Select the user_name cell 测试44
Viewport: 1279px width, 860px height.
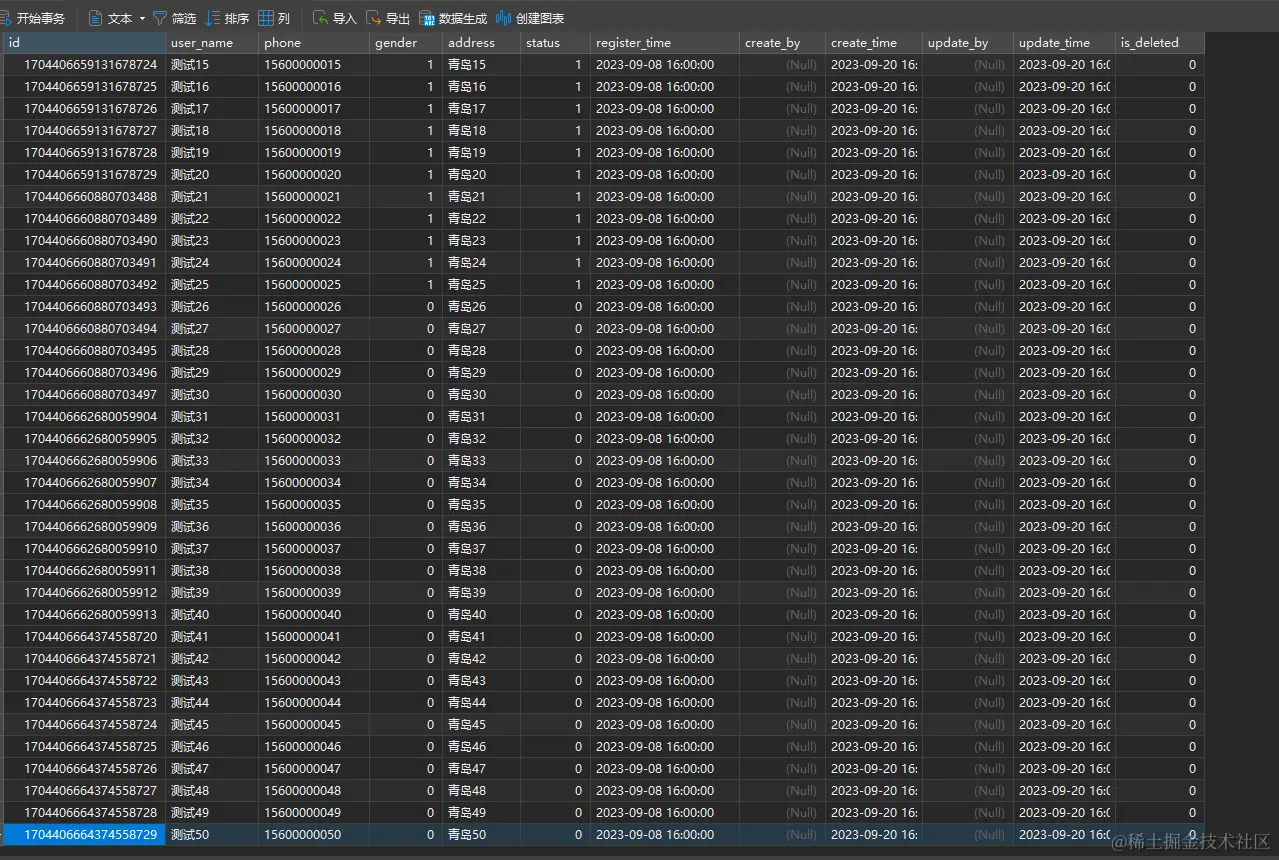(x=212, y=703)
